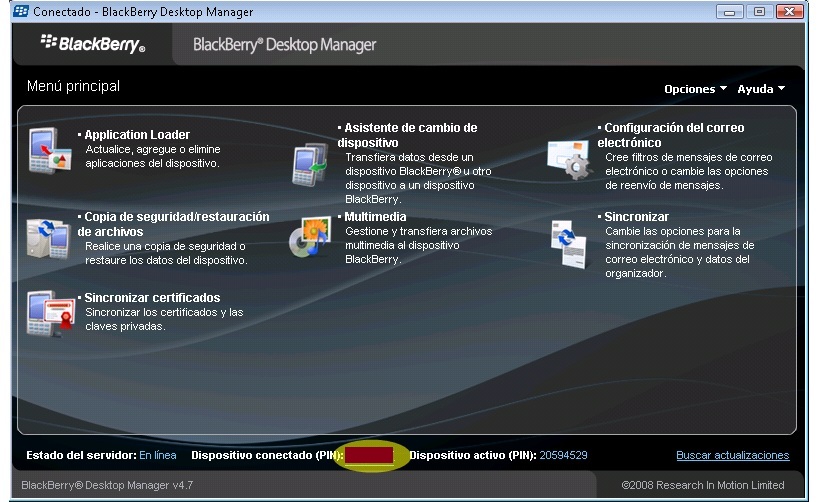The image size is (819, 502).
Task: Open the Multimedia flower and disc icon
Action: pyautogui.click(x=310, y=237)
